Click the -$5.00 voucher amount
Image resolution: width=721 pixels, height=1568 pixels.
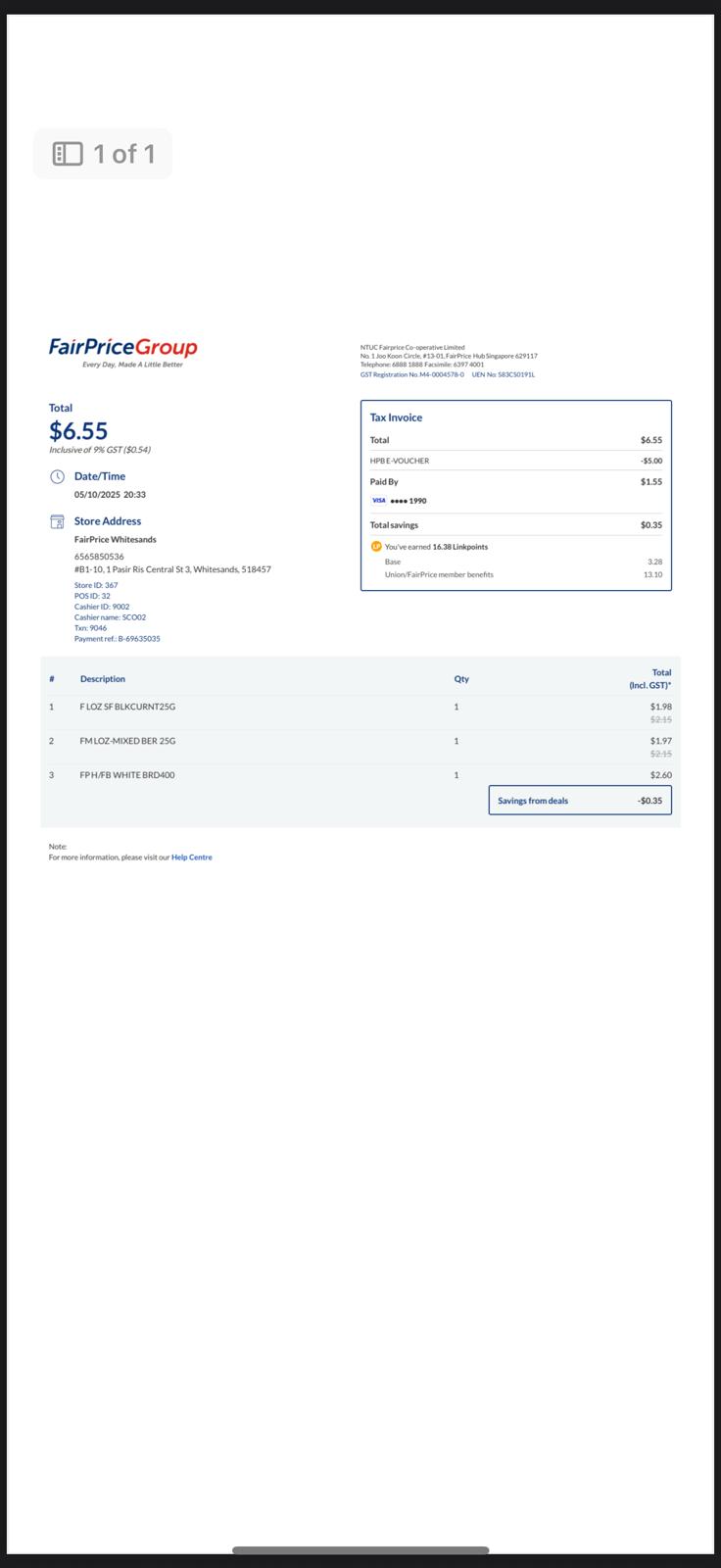(x=651, y=461)
